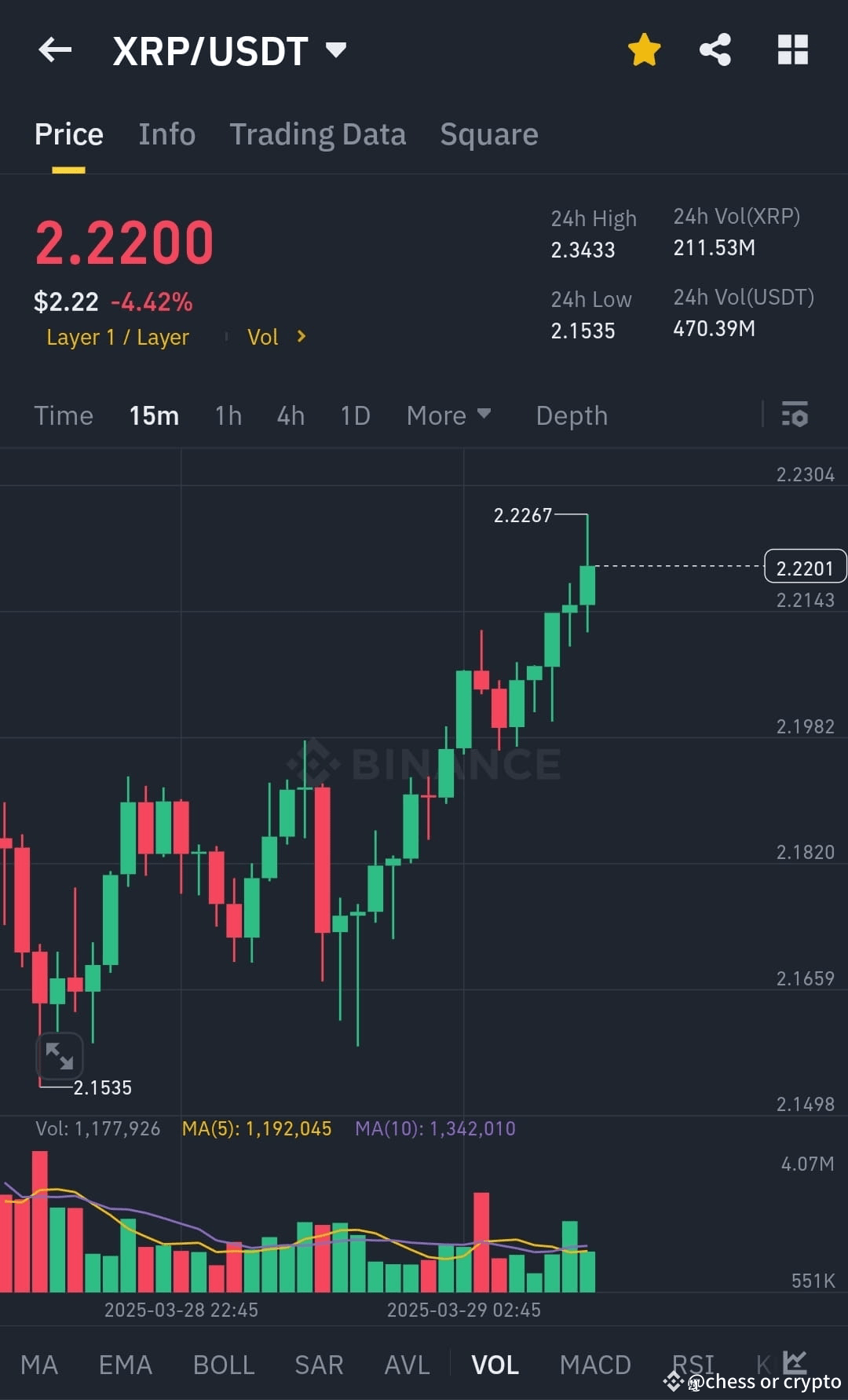Tap the Layer 1 / Layer category tag
Screen dimensions: 848x1400
click(x=117, y=337)
